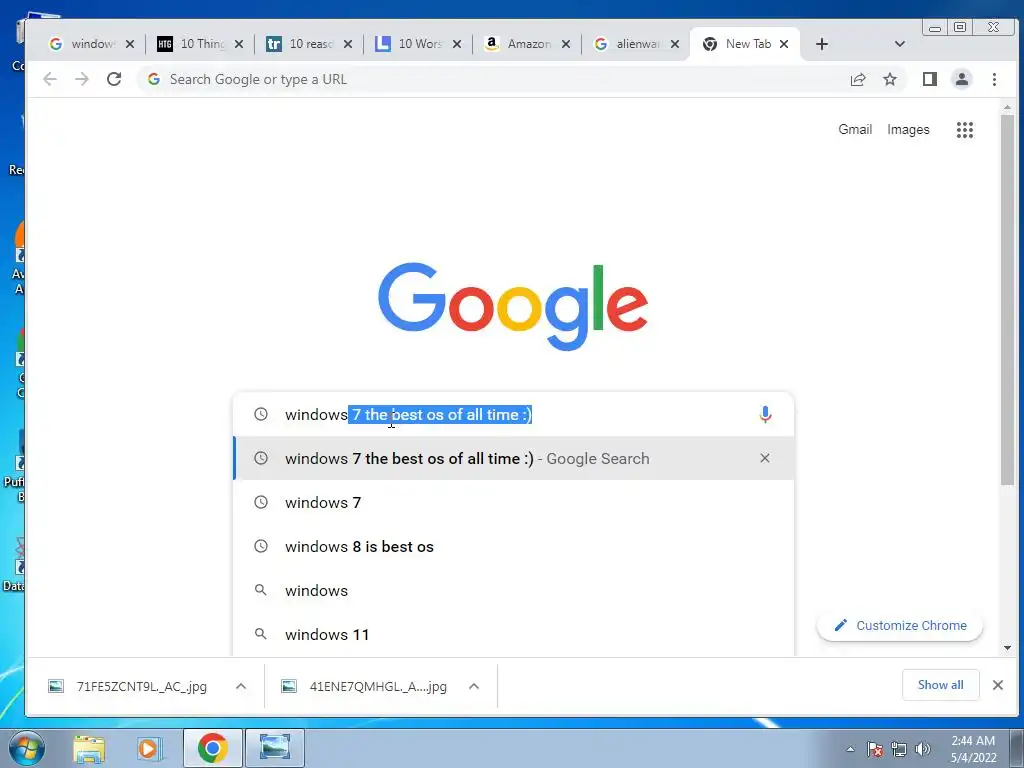The image size is (1024, 768).
Task: Expand the tab search chevron
Action: tap(899, 44)
